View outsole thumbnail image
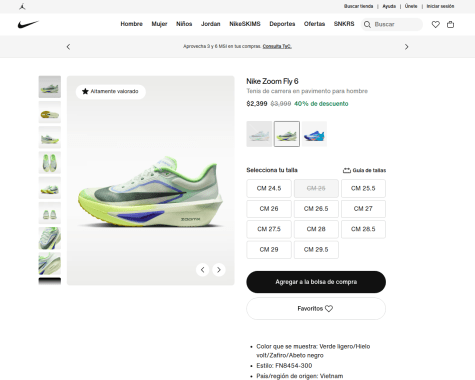The image size is (475, 380). point(50,112)
